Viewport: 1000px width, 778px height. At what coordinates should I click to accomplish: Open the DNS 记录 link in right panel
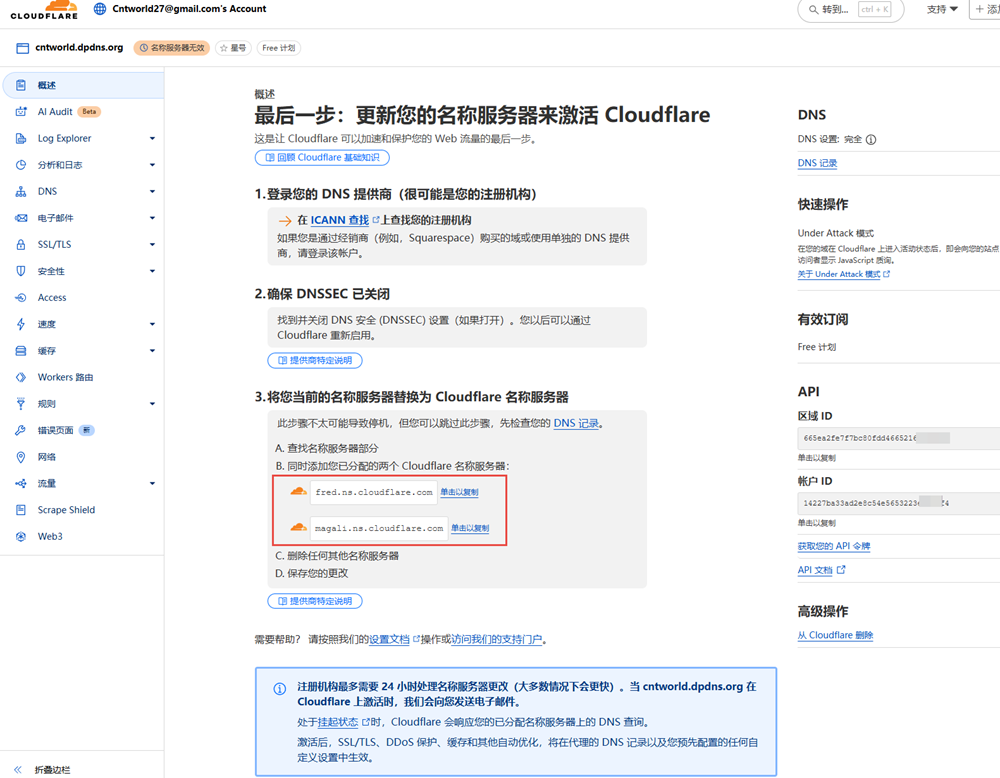(817, 163)
